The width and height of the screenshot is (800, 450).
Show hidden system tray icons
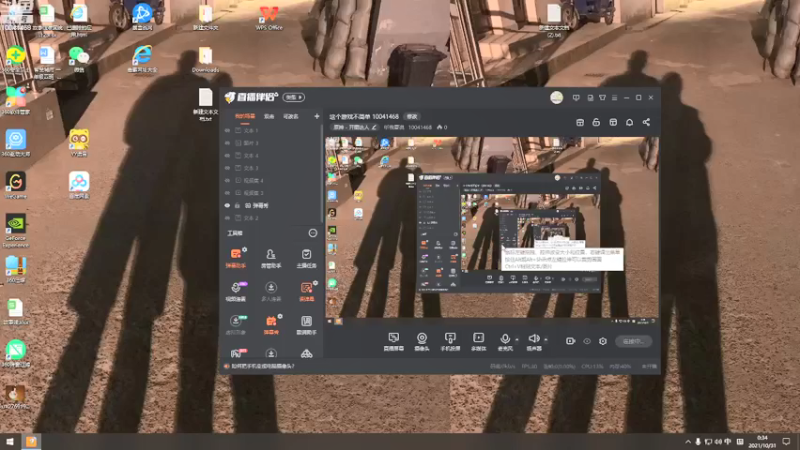pyautogui.click(x=688, y=441)
